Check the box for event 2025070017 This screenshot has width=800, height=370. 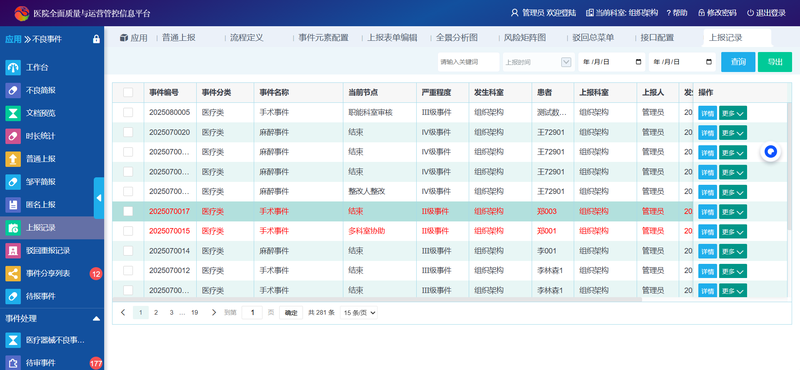[x=128, y=211]
